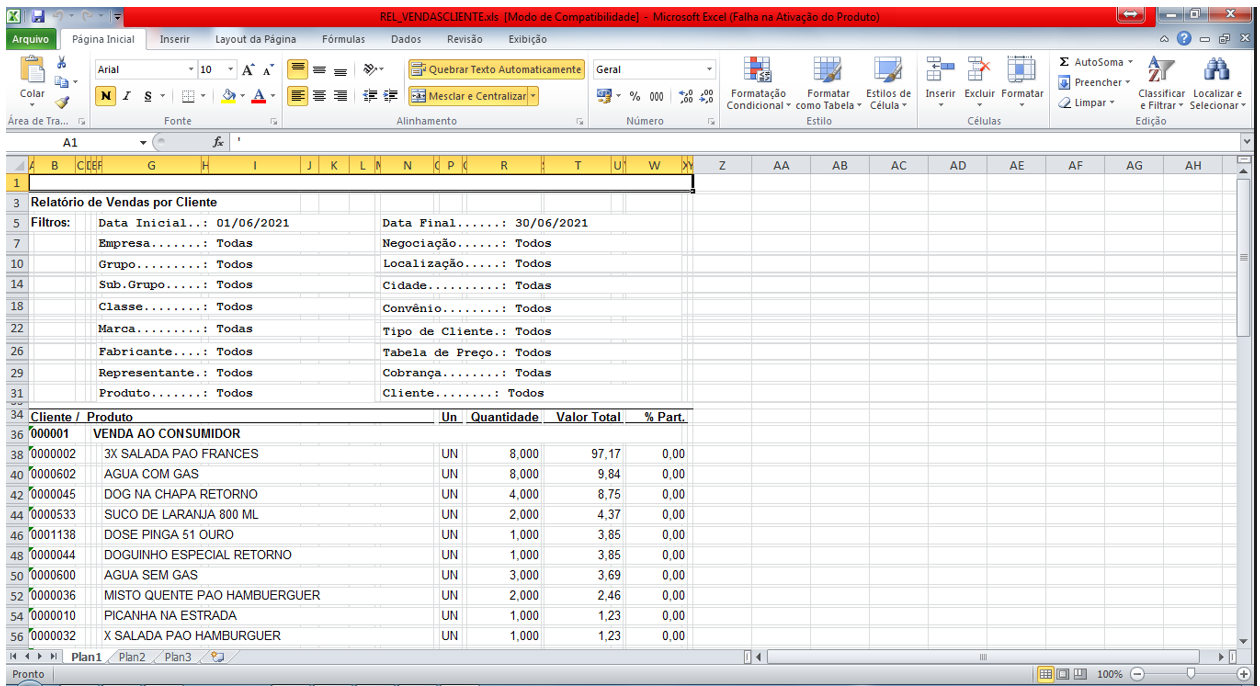Viewport: 1260px width, 686px height.
Task: Open Formatação Condicional menu
Action: 759,83
